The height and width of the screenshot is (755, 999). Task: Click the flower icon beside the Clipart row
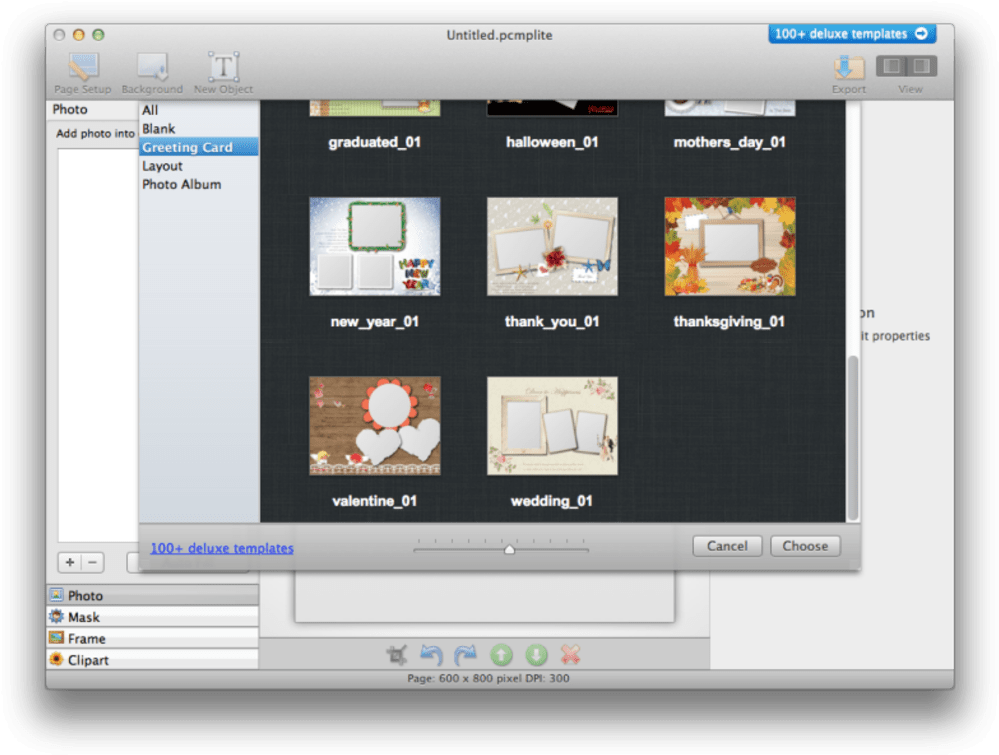(x=57, y=659)
